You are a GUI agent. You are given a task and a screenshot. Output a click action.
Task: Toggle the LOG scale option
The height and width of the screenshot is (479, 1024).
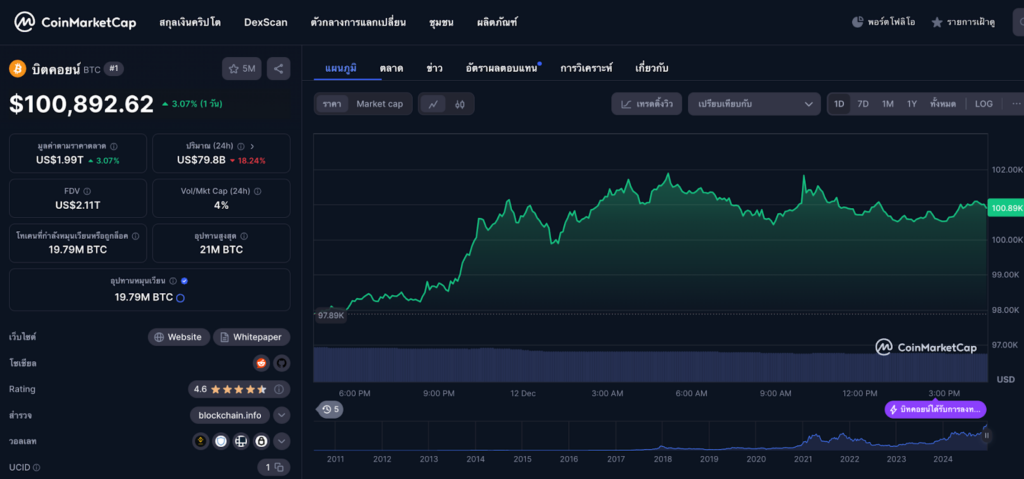point(984,104)
